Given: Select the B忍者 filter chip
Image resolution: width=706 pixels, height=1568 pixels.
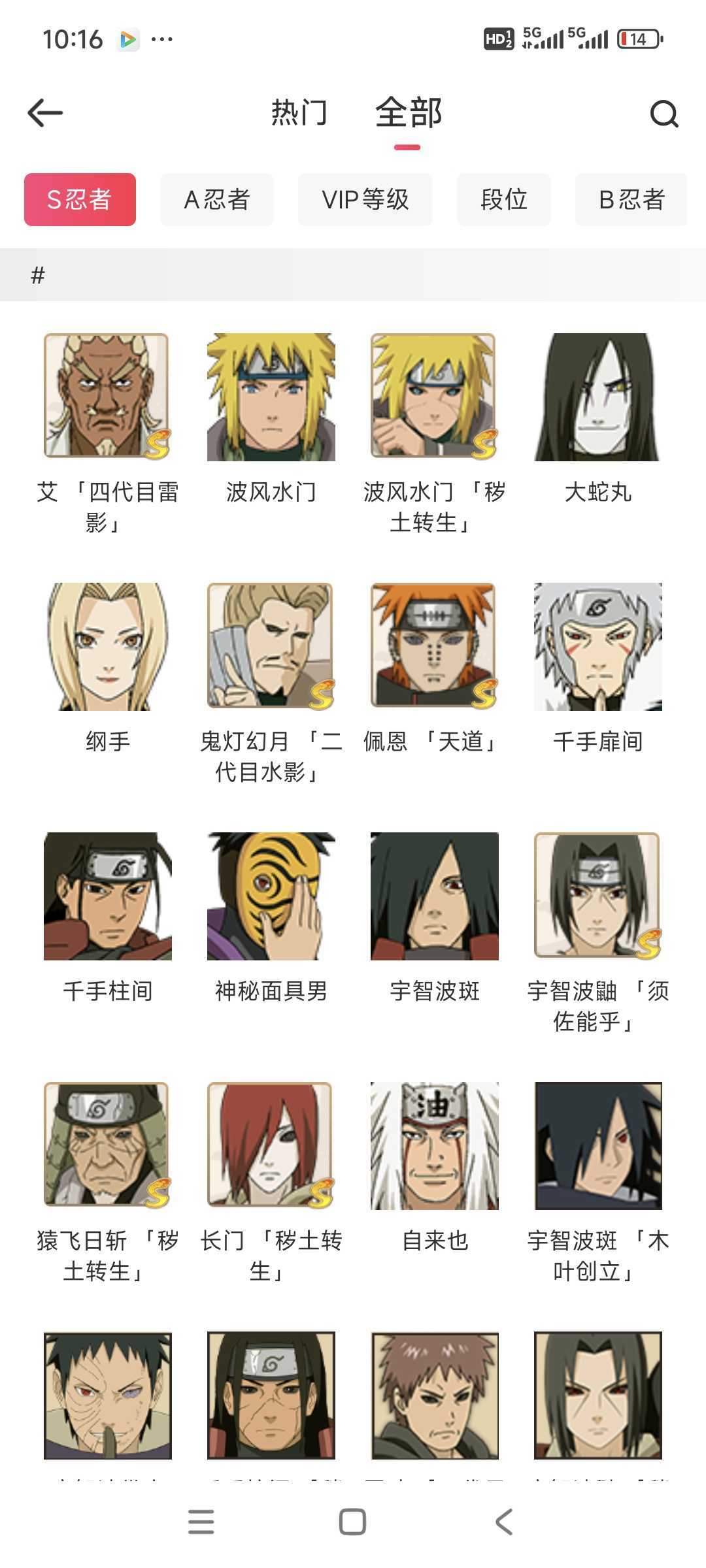Looking at the screenshot, I should [x=631, y=199].
